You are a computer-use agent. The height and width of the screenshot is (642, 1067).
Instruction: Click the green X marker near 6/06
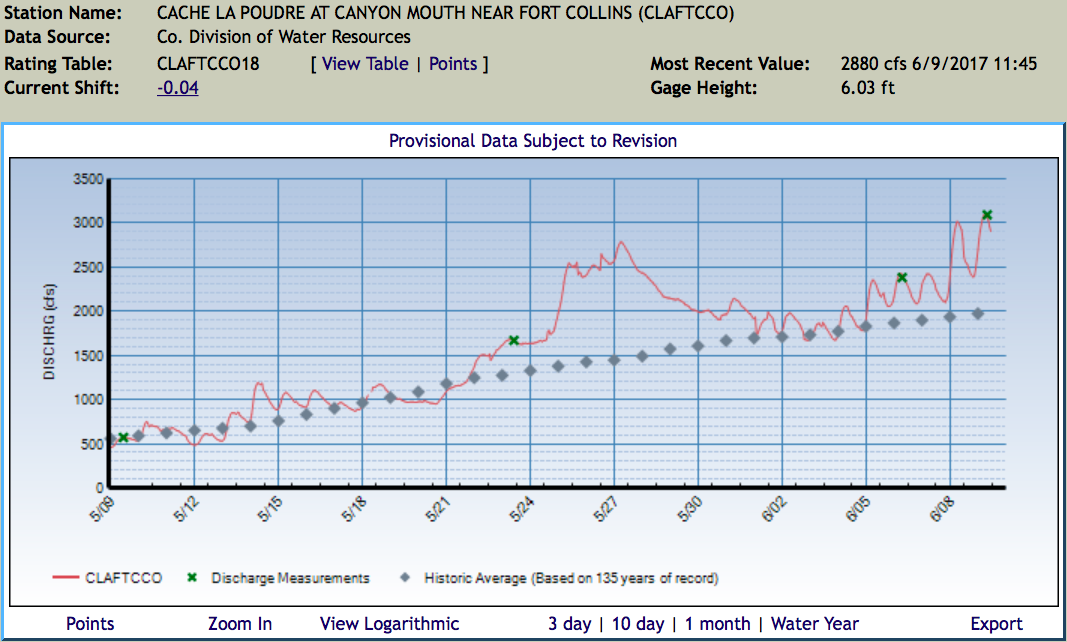coord(901,277)
